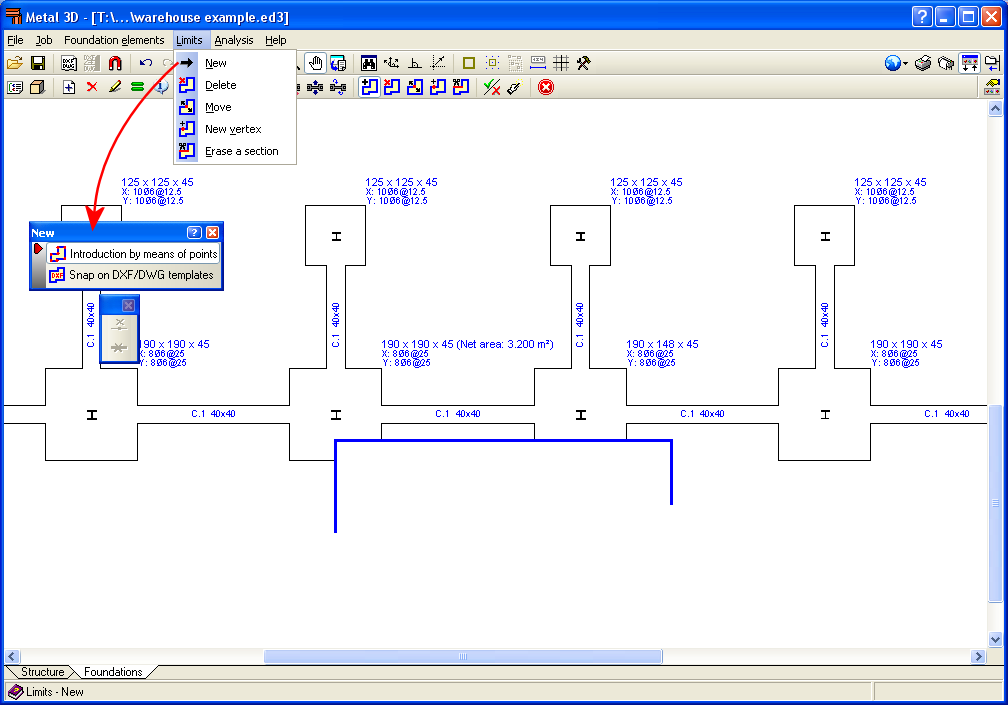Screen dimensions: 1008x705
Task: Click the green equals match icon
Action: 137,87
